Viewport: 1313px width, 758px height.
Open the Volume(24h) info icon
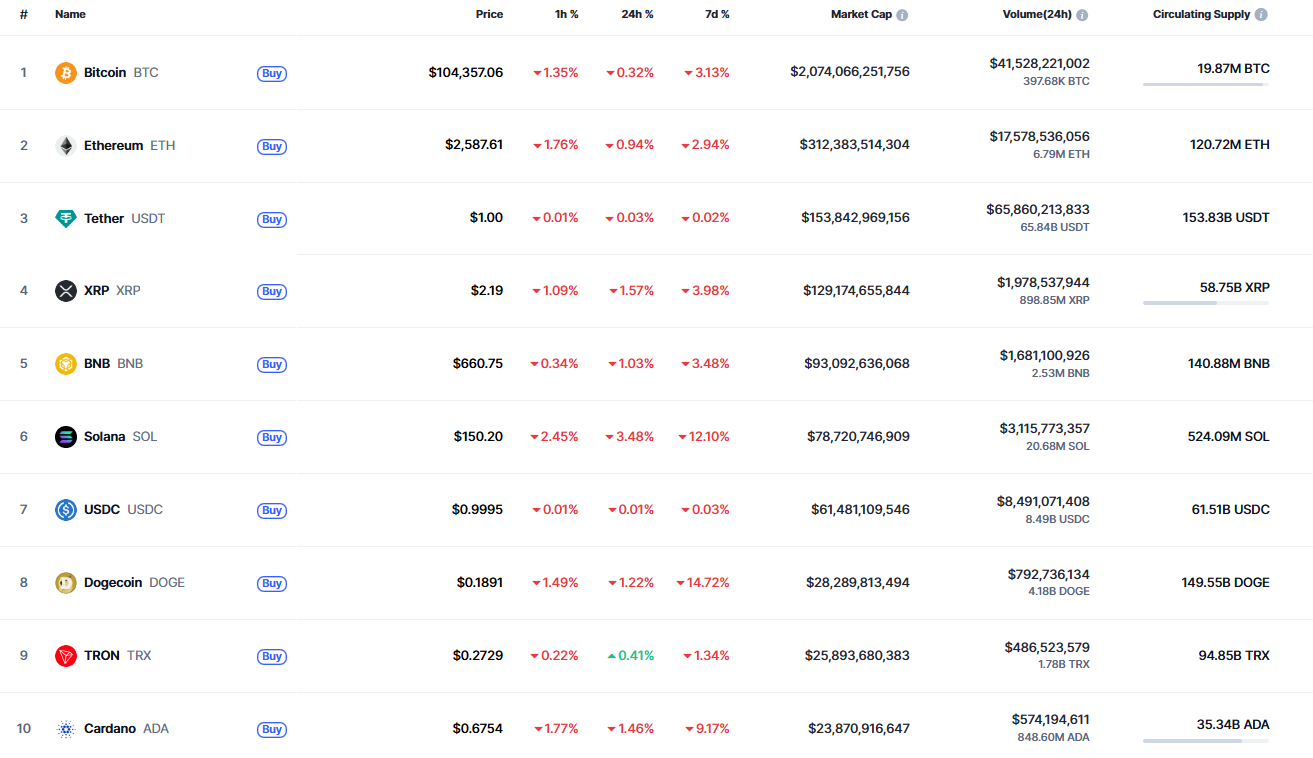(1082, 15)
